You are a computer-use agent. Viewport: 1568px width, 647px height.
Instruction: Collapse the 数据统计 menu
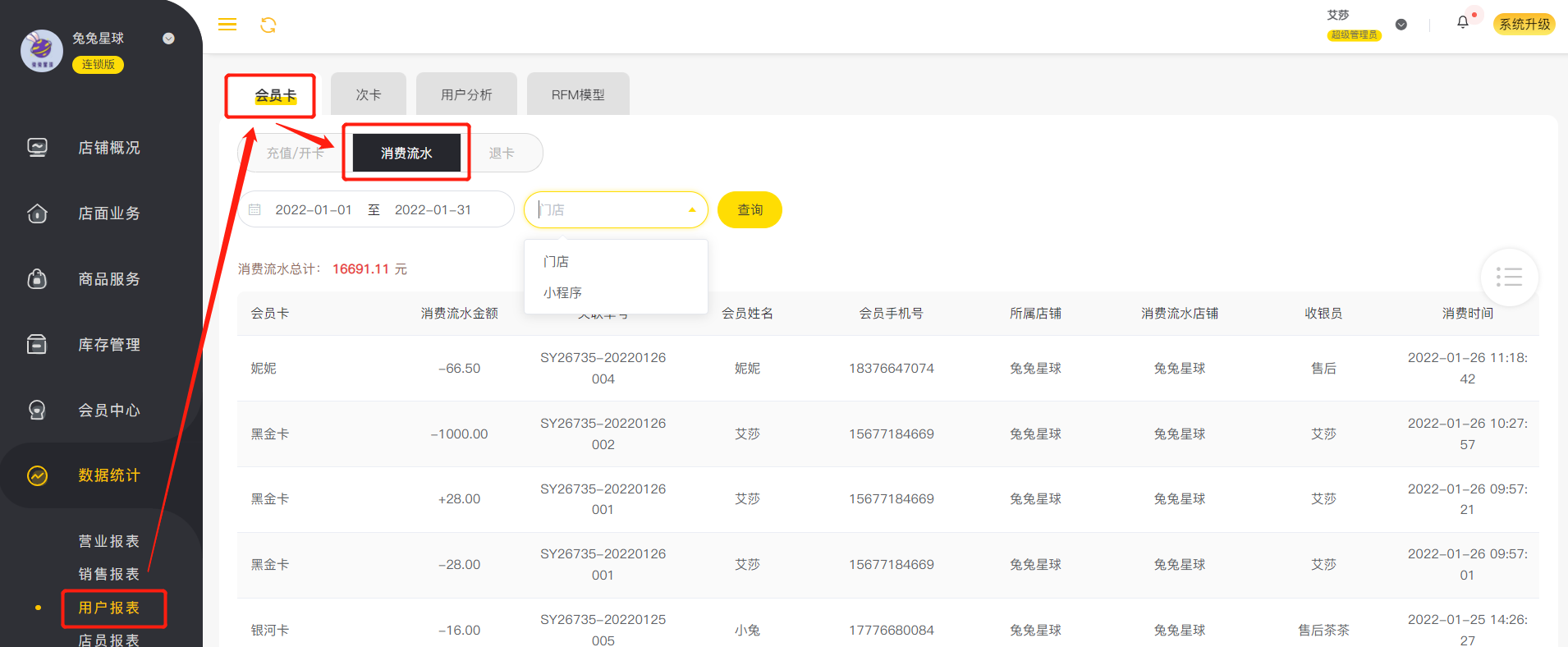click(109, 475)
